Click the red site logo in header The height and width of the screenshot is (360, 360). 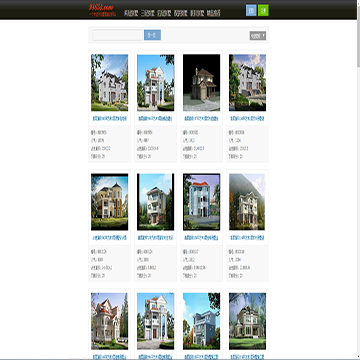tap(102, 10)
